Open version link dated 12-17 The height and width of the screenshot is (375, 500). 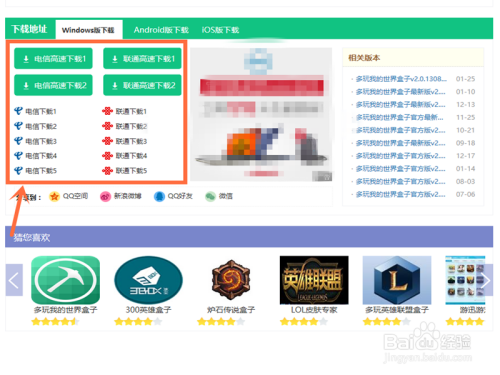[400, 156]
